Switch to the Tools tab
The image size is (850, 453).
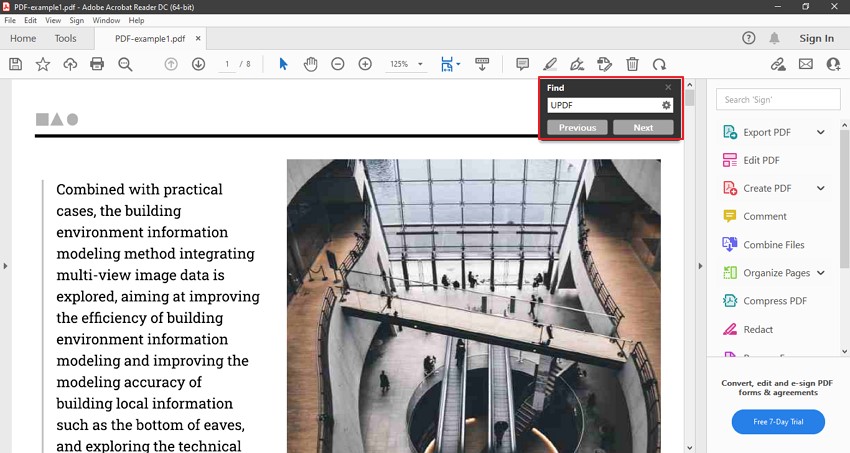65,39
